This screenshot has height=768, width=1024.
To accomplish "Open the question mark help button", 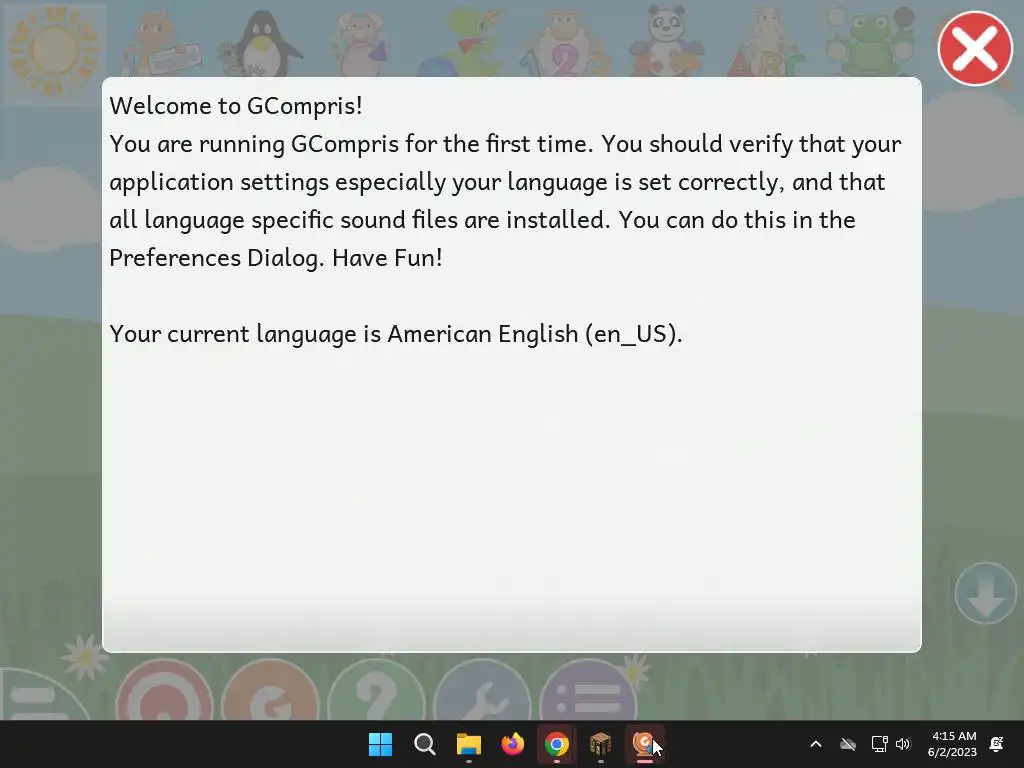I will click(376, 690).
